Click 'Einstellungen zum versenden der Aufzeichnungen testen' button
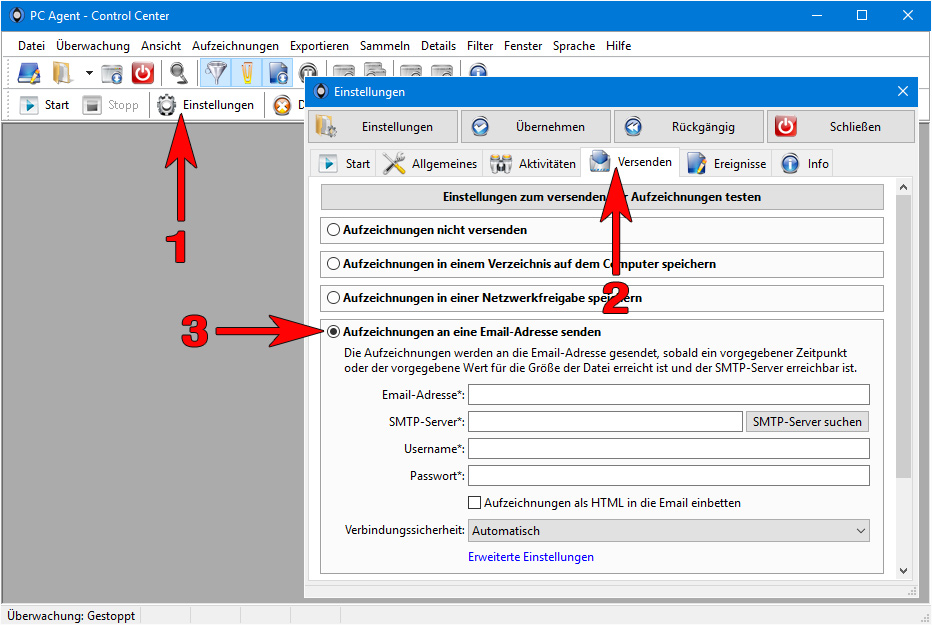 tap(602, 197)
